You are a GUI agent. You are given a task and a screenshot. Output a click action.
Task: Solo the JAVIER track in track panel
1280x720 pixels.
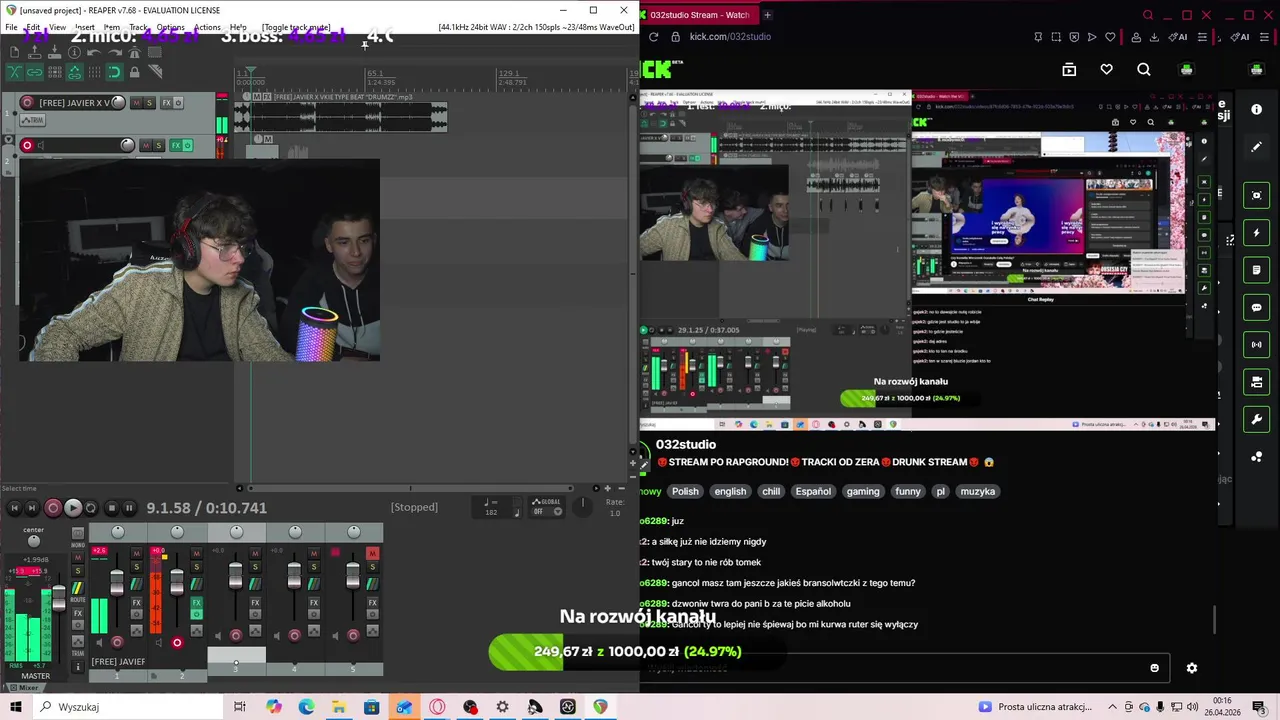click(149, 103)
